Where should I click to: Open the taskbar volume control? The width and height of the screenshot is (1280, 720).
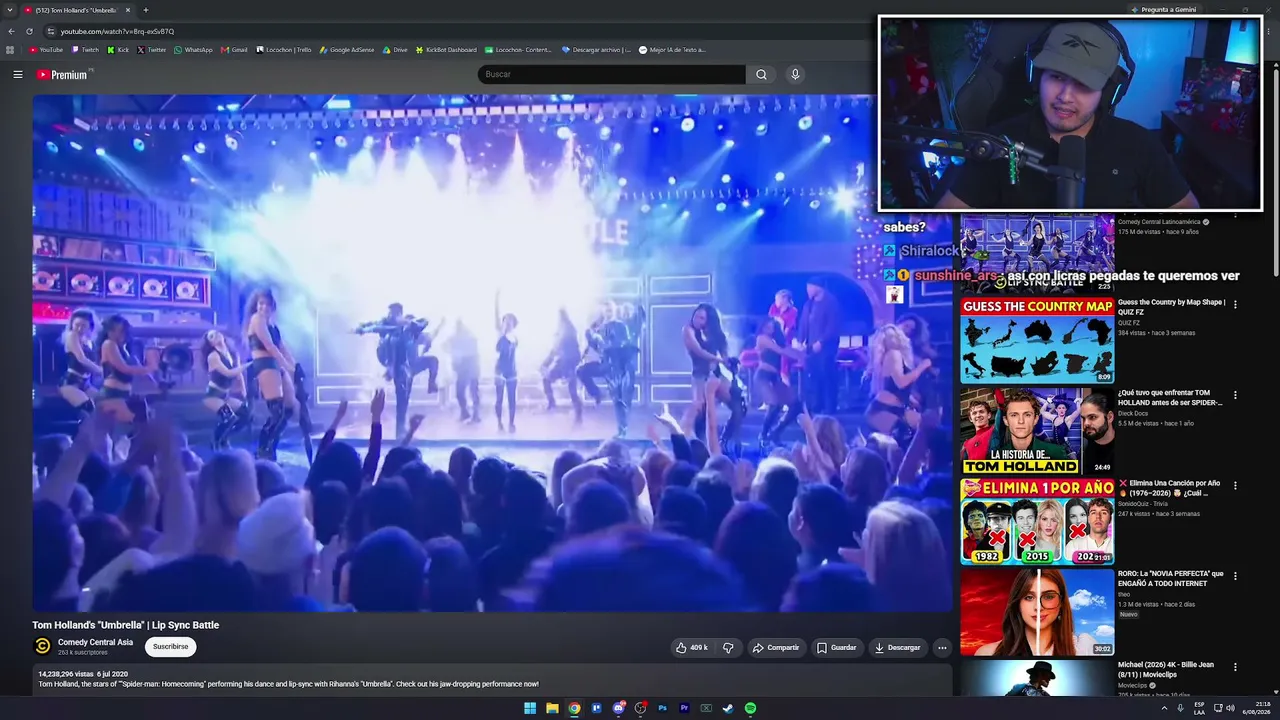click(x=1230, y=708)
